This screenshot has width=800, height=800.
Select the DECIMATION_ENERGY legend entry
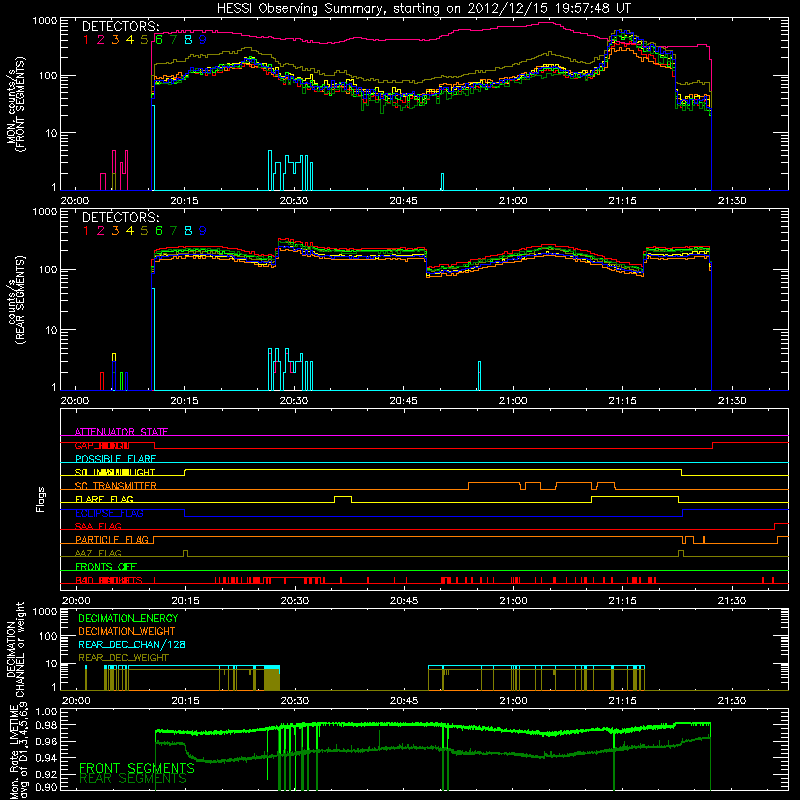(x=128, y=618)
